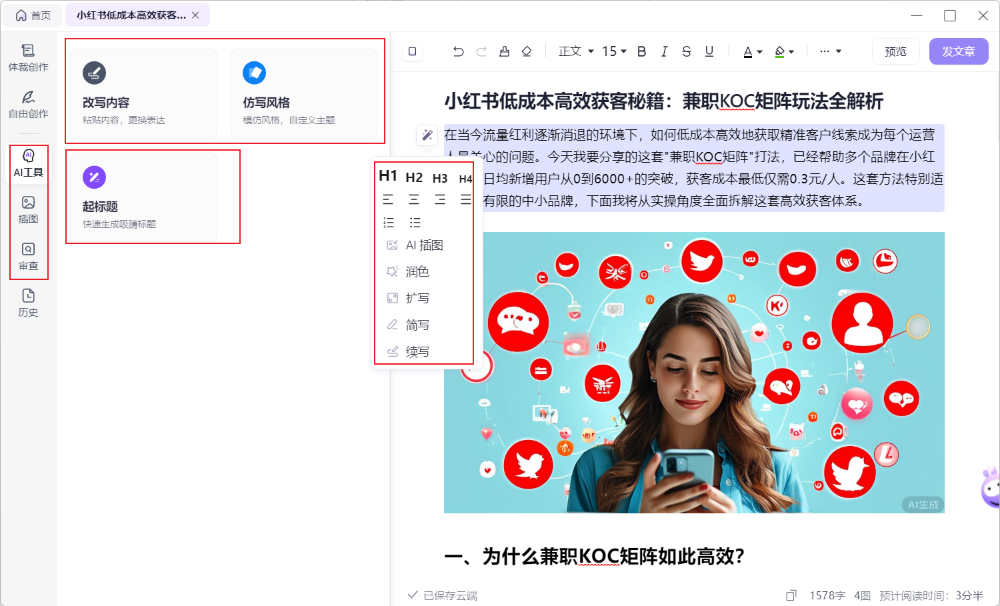The height and width of the screenshot is (606, 1000).
Task: Toggle bold formatting
Action: (642, 52)
